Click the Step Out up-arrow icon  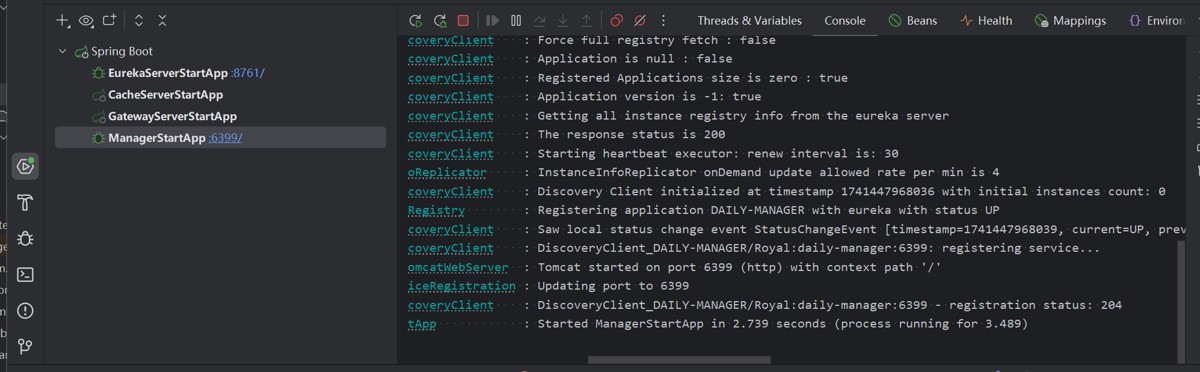coord(586,20)
